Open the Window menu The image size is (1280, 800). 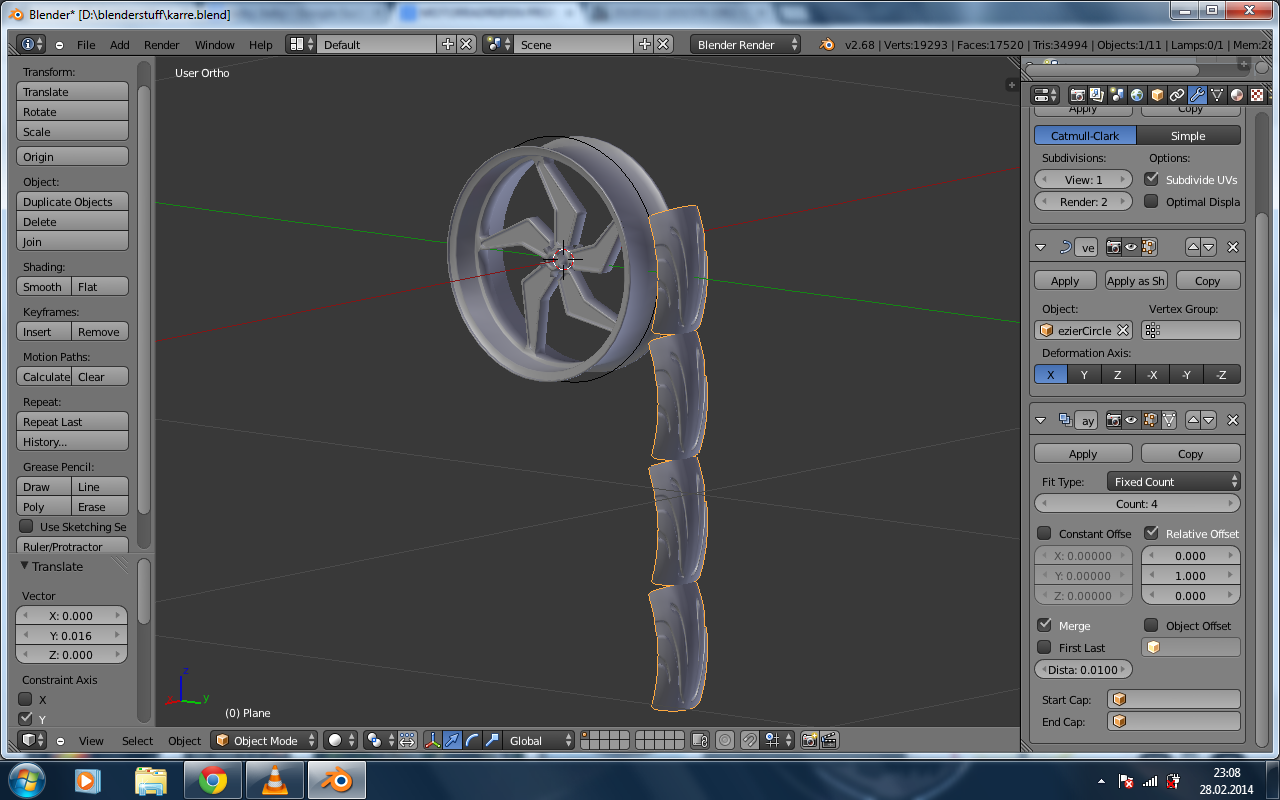point(214,45)
